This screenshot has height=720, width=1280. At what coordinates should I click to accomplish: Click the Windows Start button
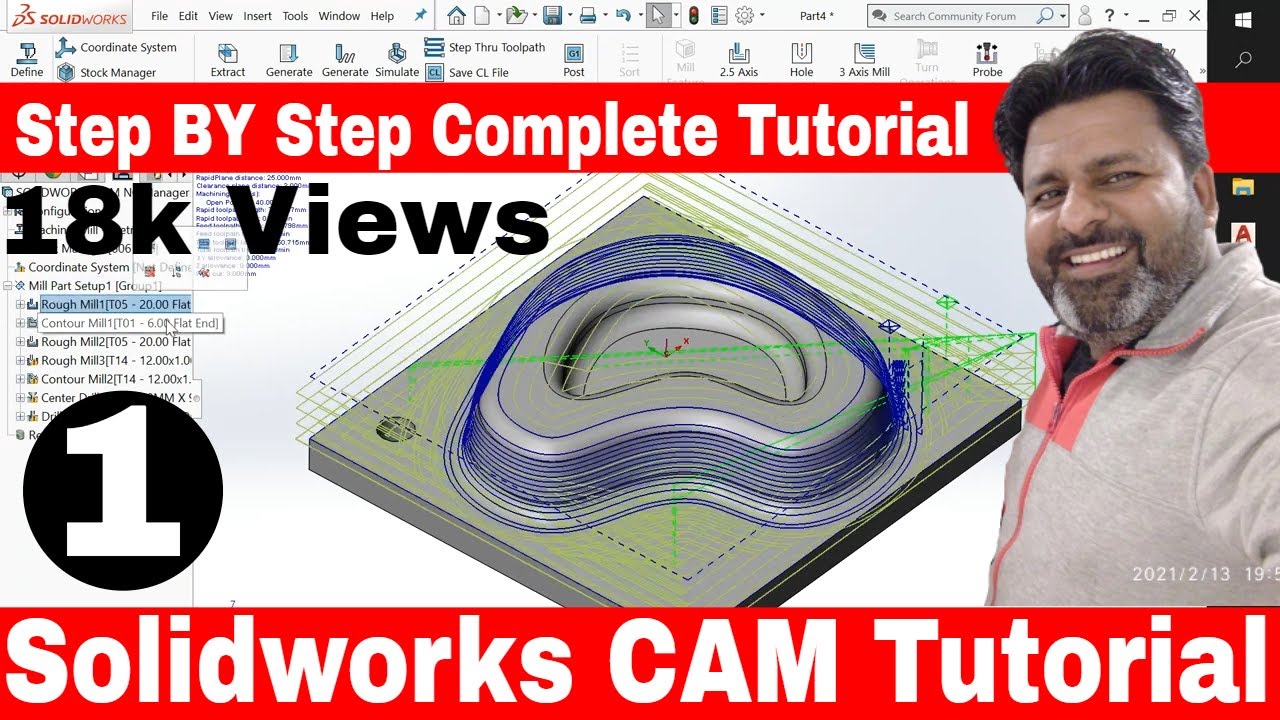click(1244, 20)
